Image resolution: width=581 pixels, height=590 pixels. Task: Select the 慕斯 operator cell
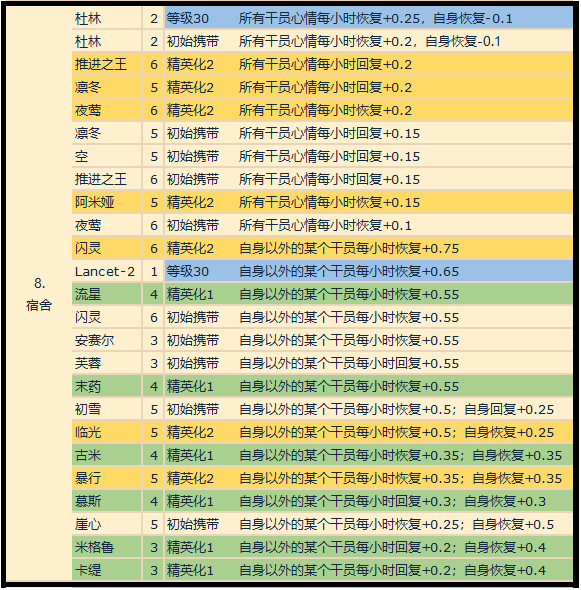107,501
